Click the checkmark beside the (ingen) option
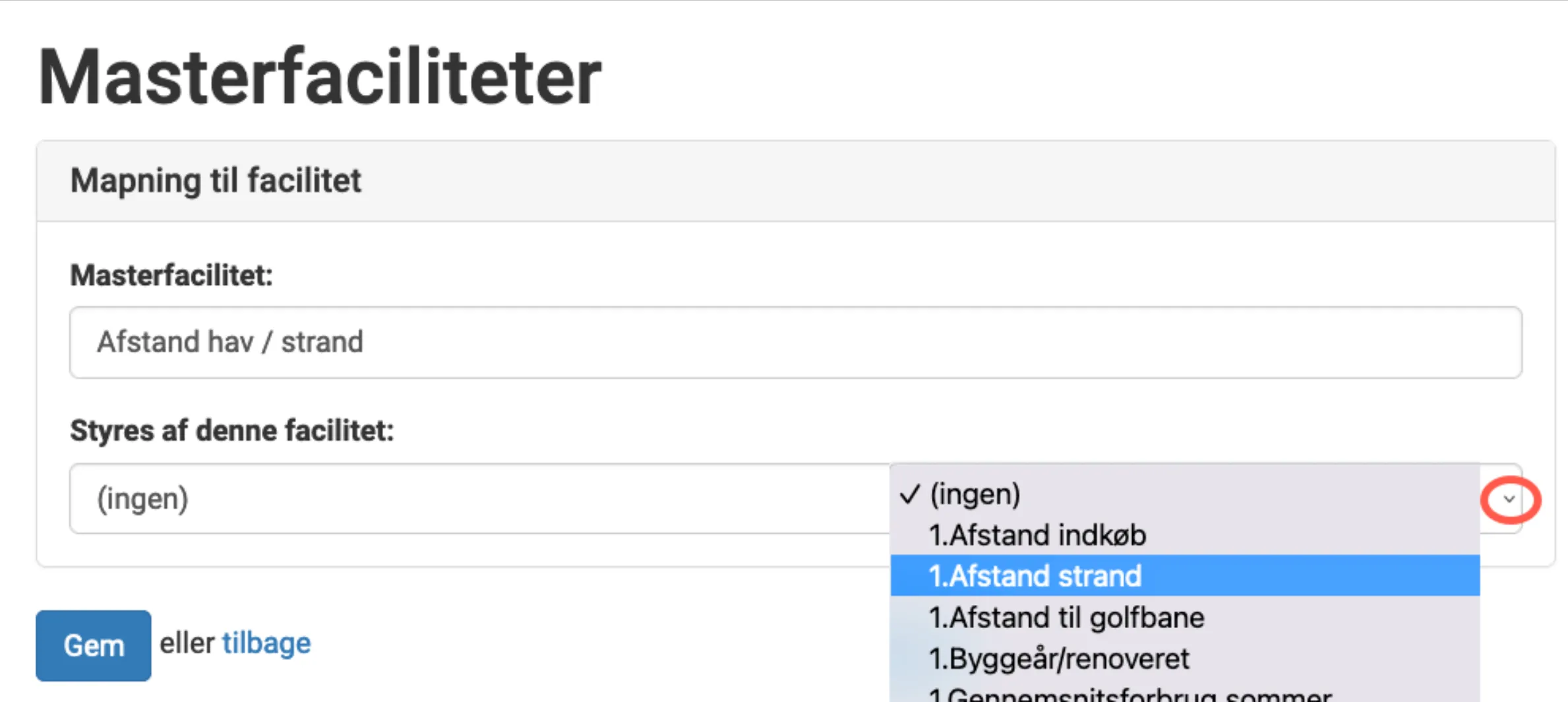The height and width of the screenshot is (702, 1568). click(910, 494)
